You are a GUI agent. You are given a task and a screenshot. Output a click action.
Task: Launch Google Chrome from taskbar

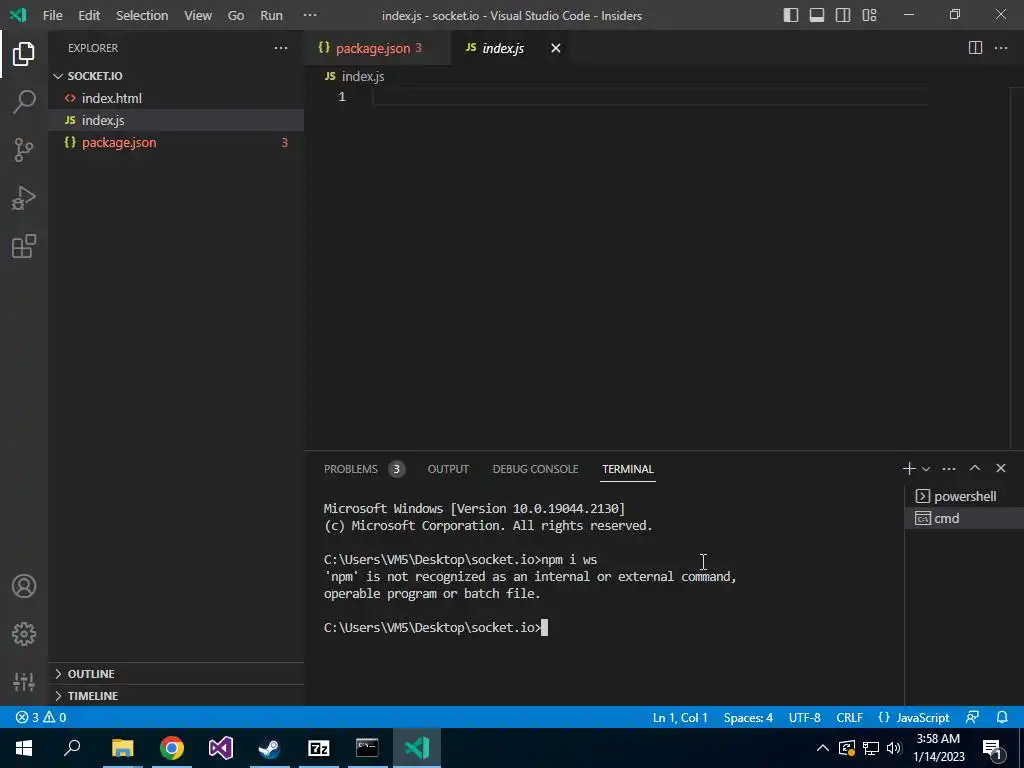tap(172, 748)
